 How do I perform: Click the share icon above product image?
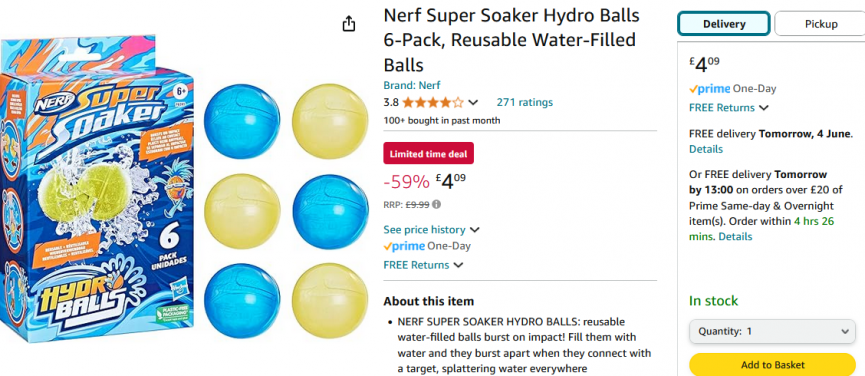point(349,24)
